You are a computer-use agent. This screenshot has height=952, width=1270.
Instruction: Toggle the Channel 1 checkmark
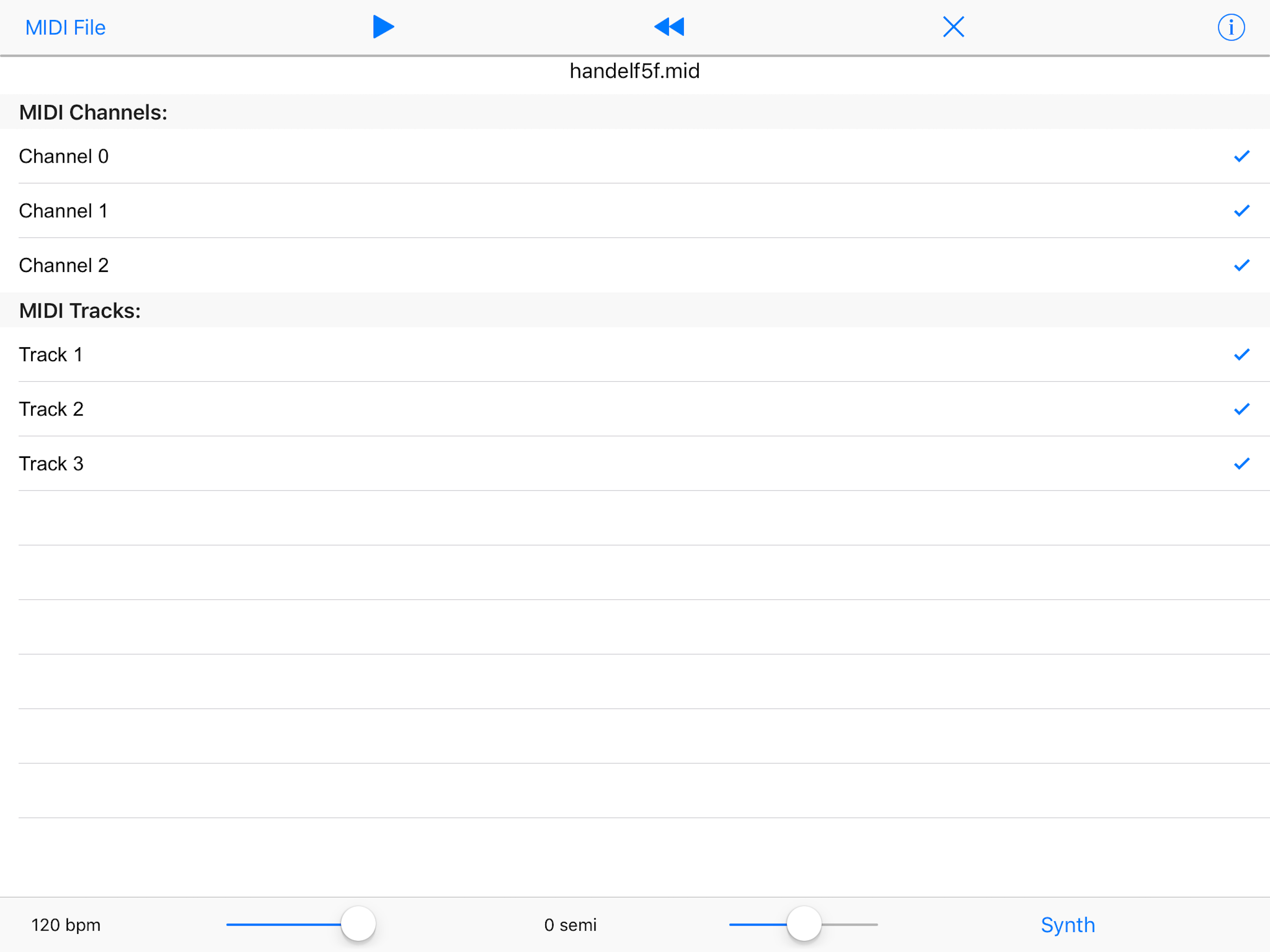(x=1241, y=211)
